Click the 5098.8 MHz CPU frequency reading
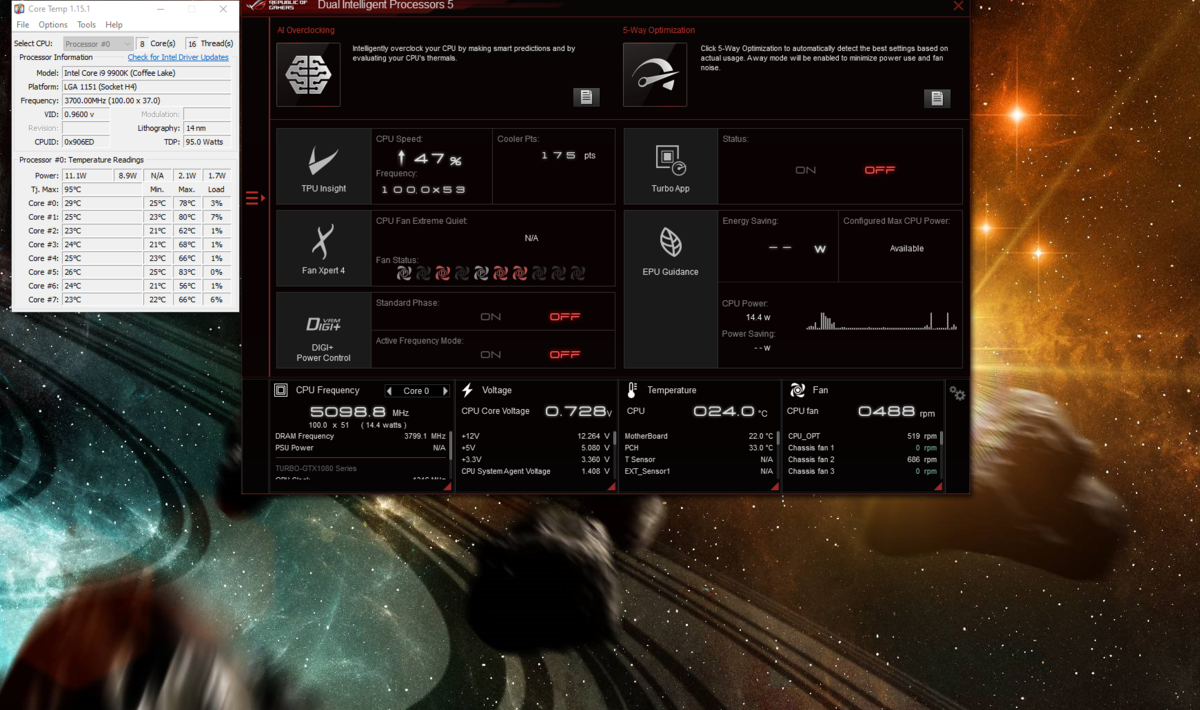This screenshot has height=710, width=1200. (359, 412)
